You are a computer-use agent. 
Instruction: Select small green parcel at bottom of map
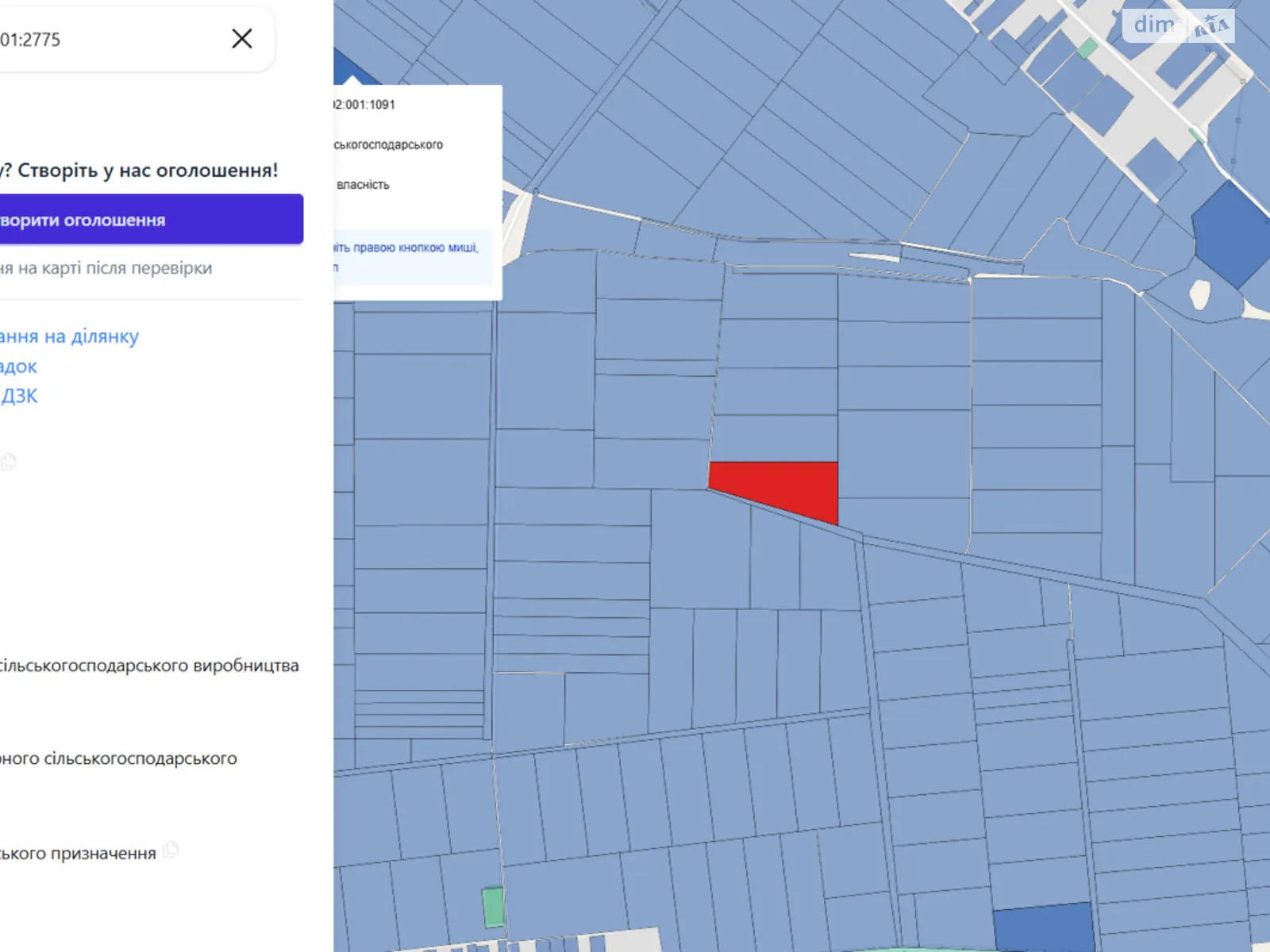[x=493, y=907]
